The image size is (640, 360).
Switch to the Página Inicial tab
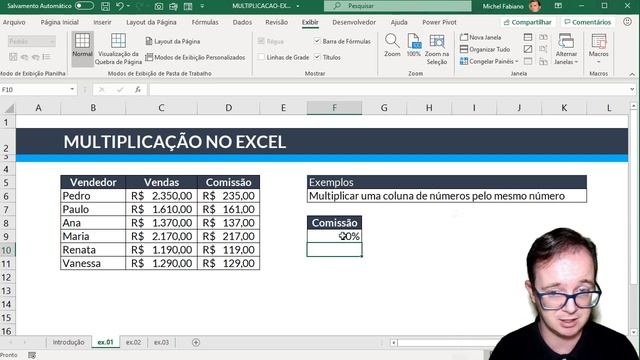click(x=60, y=22)
